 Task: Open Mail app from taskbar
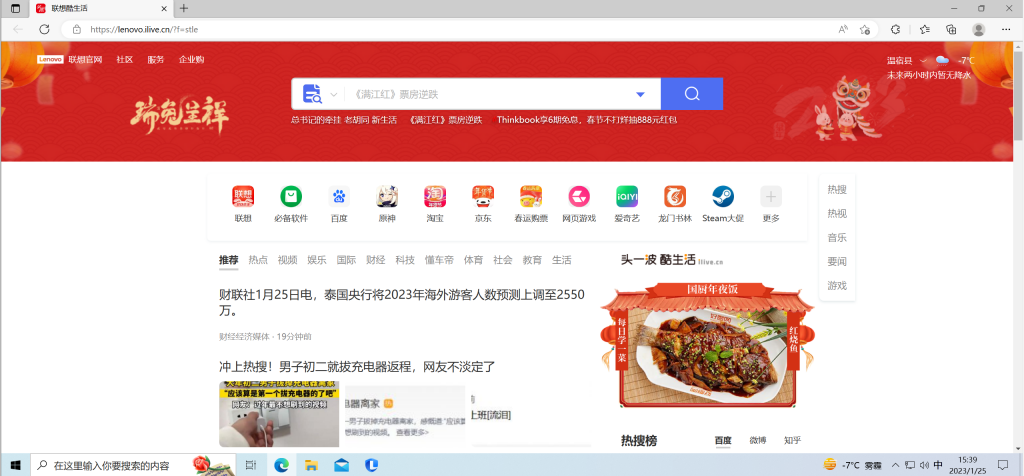(341, 465)
